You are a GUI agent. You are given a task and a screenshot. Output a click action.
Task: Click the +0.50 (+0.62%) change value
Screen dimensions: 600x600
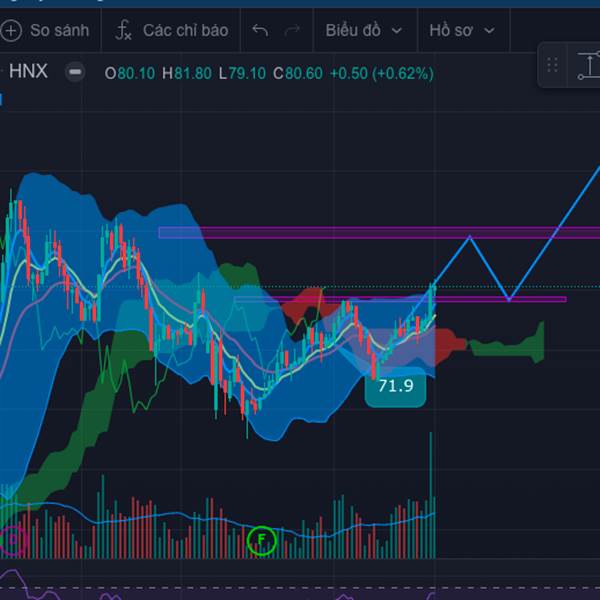click(382, 73)
